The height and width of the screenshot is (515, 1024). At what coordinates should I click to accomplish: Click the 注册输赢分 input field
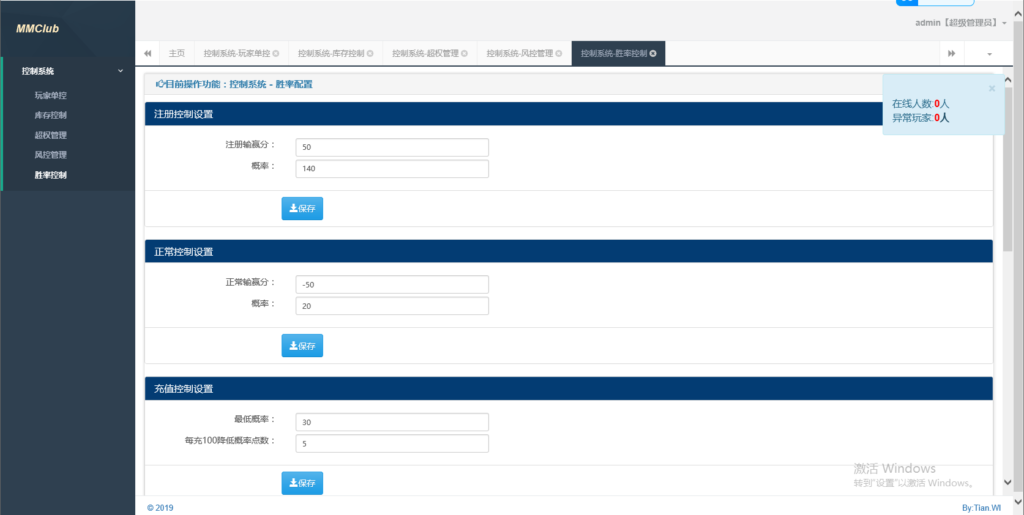coord(392,147)
